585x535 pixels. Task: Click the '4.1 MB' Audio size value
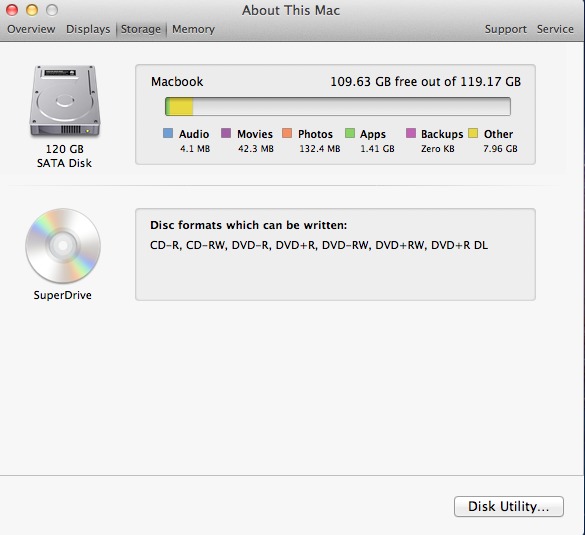pos(195,149)
